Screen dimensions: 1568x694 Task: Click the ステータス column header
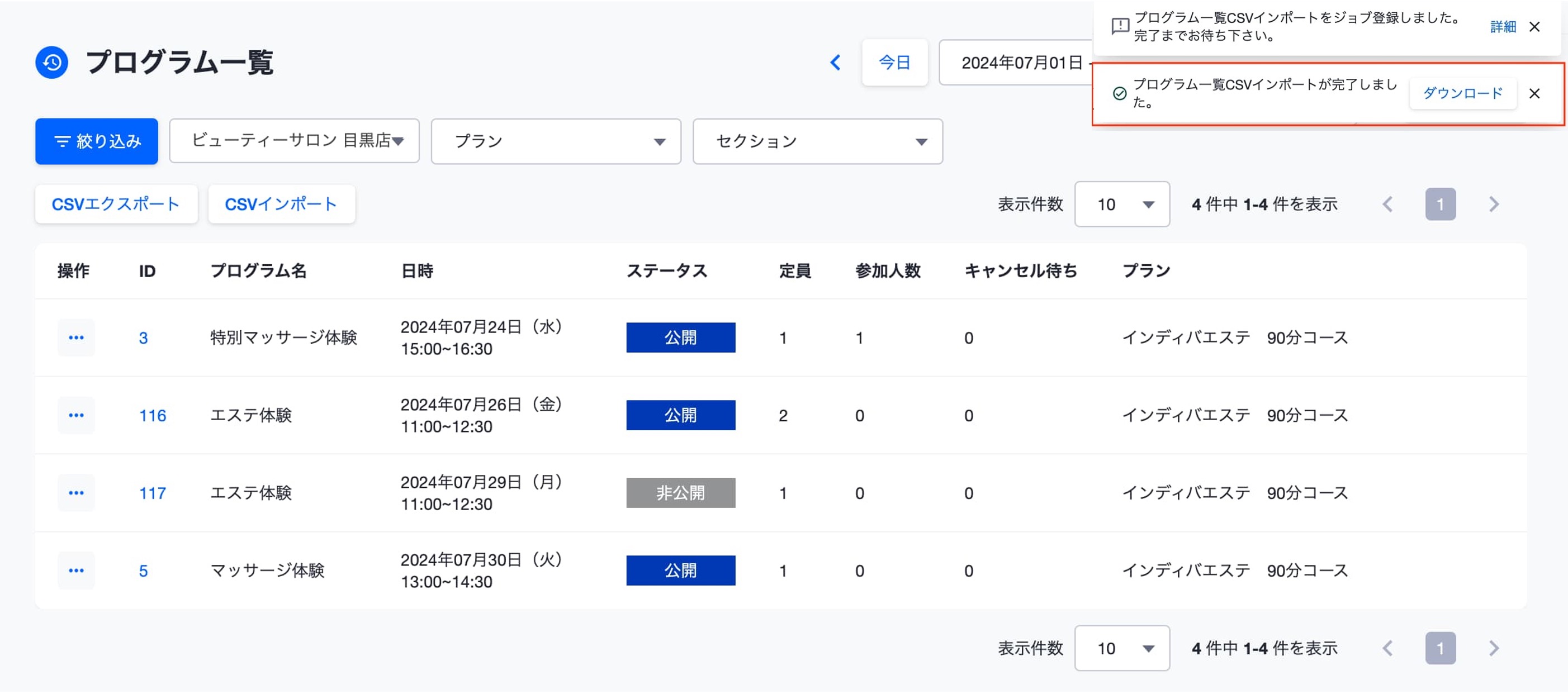coord(666,271)
